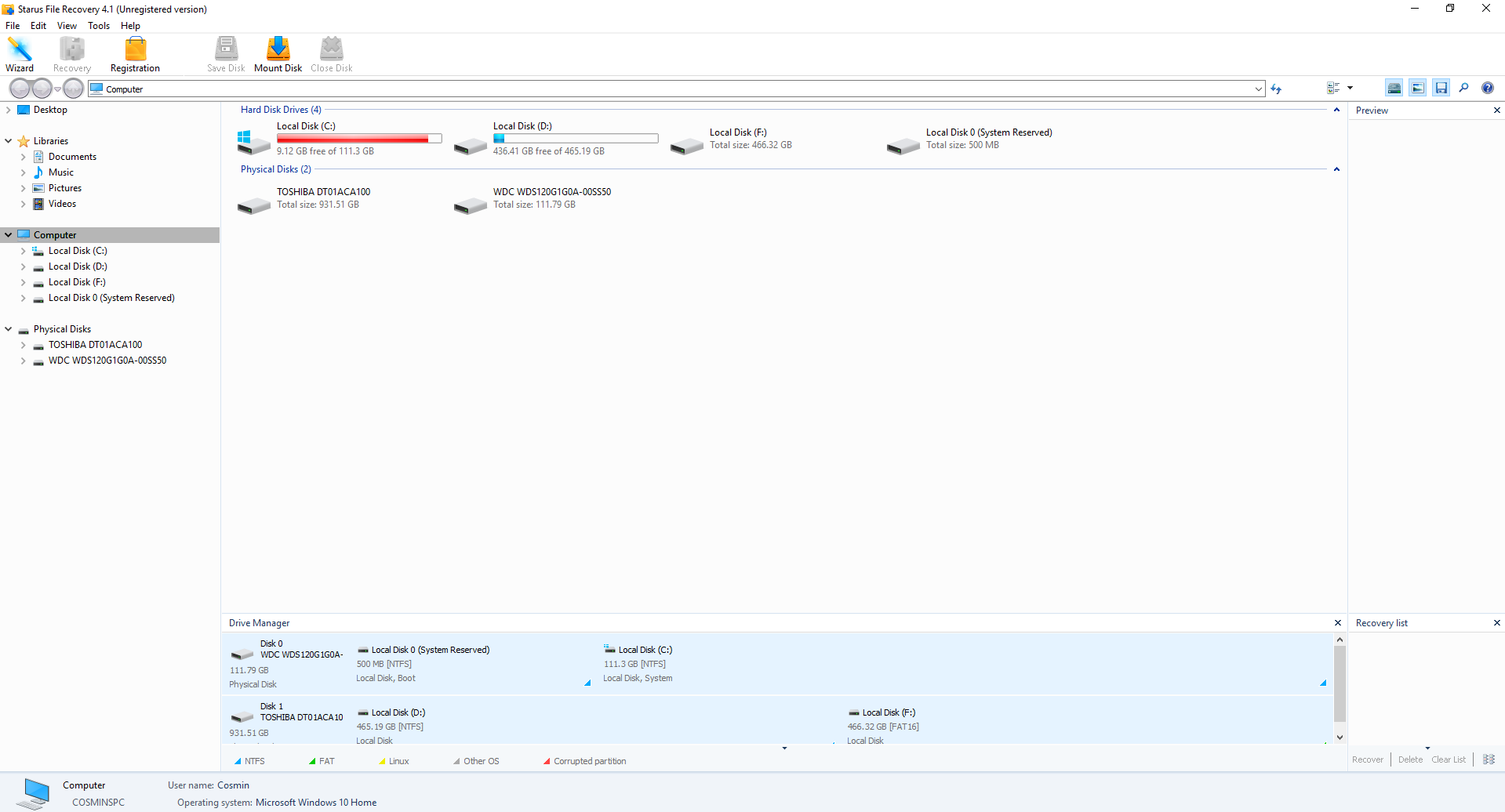Collapse the Libraries tree node
Screen dimensions: 1505x812
coord(9,141)
